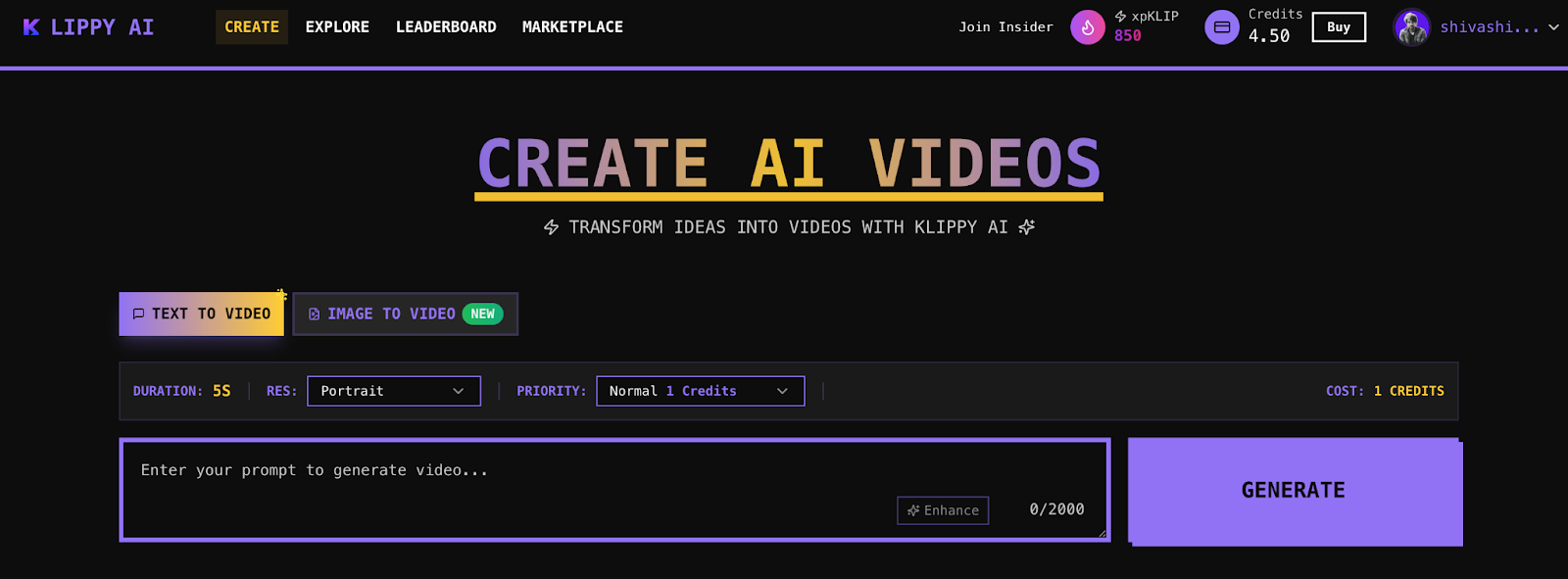1568x579 pixels.
Task: Click the 0/2000 character counter
Action: pos(1056,509)
